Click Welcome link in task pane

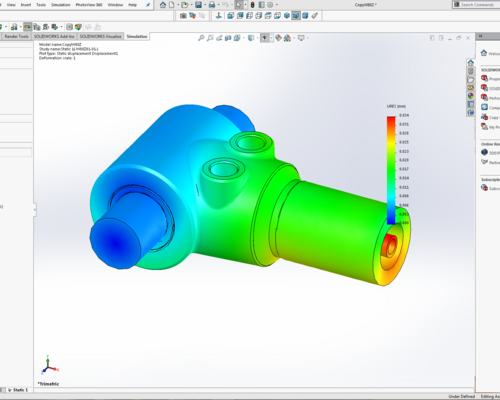491,53
